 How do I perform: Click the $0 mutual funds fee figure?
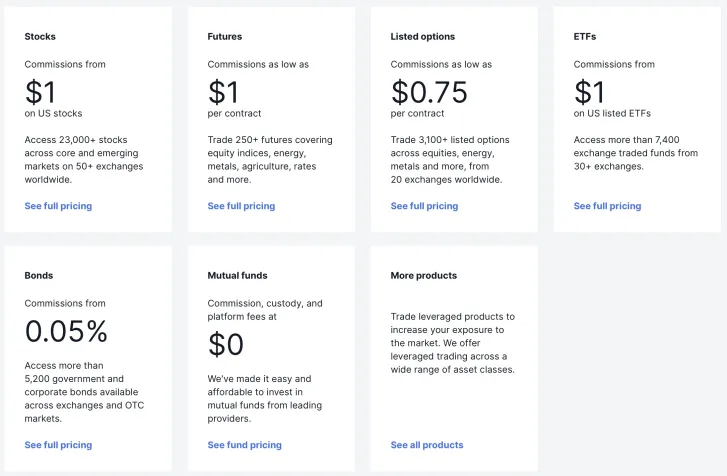[226, 344]
